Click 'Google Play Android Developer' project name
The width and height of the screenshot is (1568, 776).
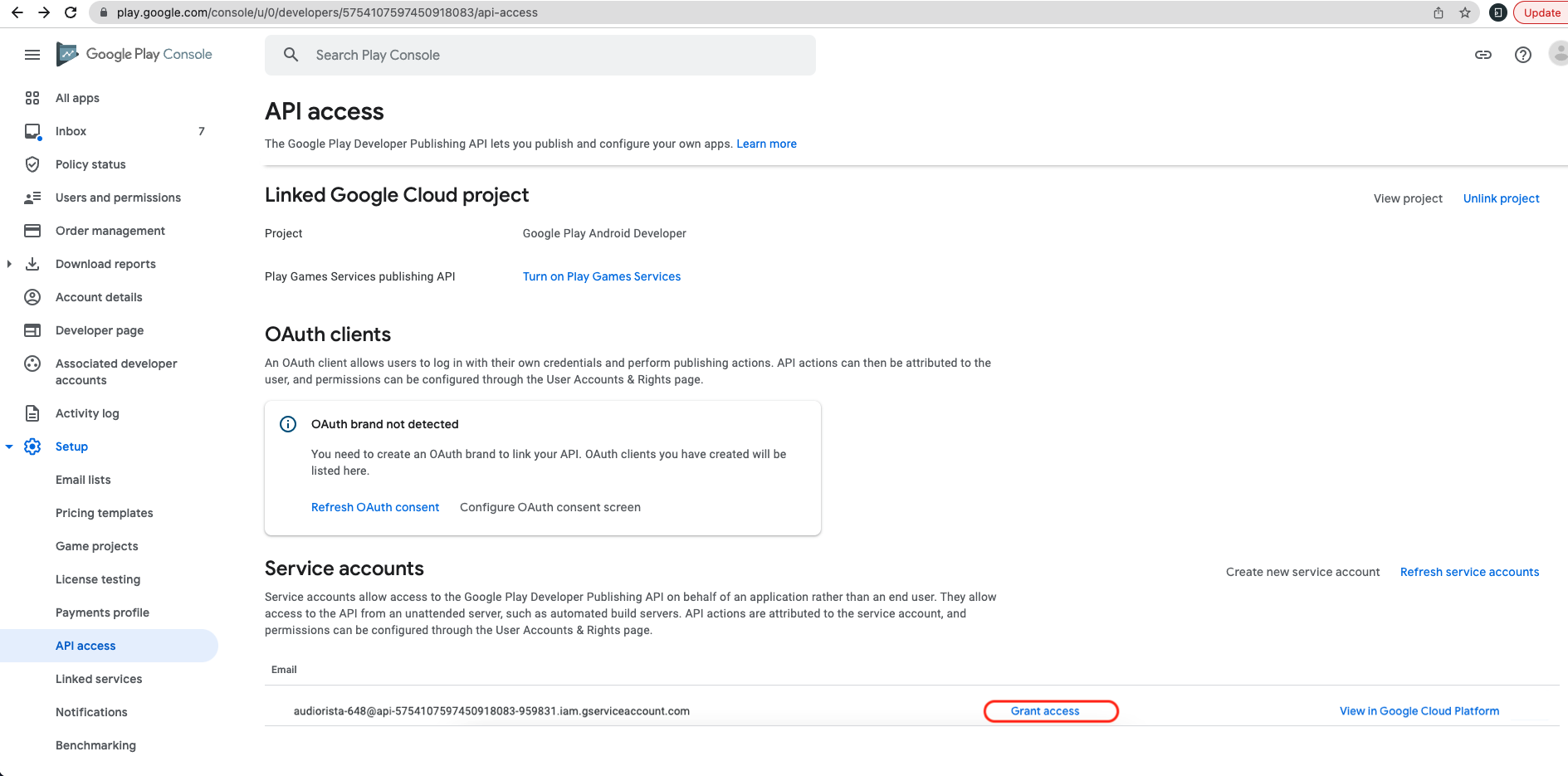pyautogui.click(x=604, y=233)
